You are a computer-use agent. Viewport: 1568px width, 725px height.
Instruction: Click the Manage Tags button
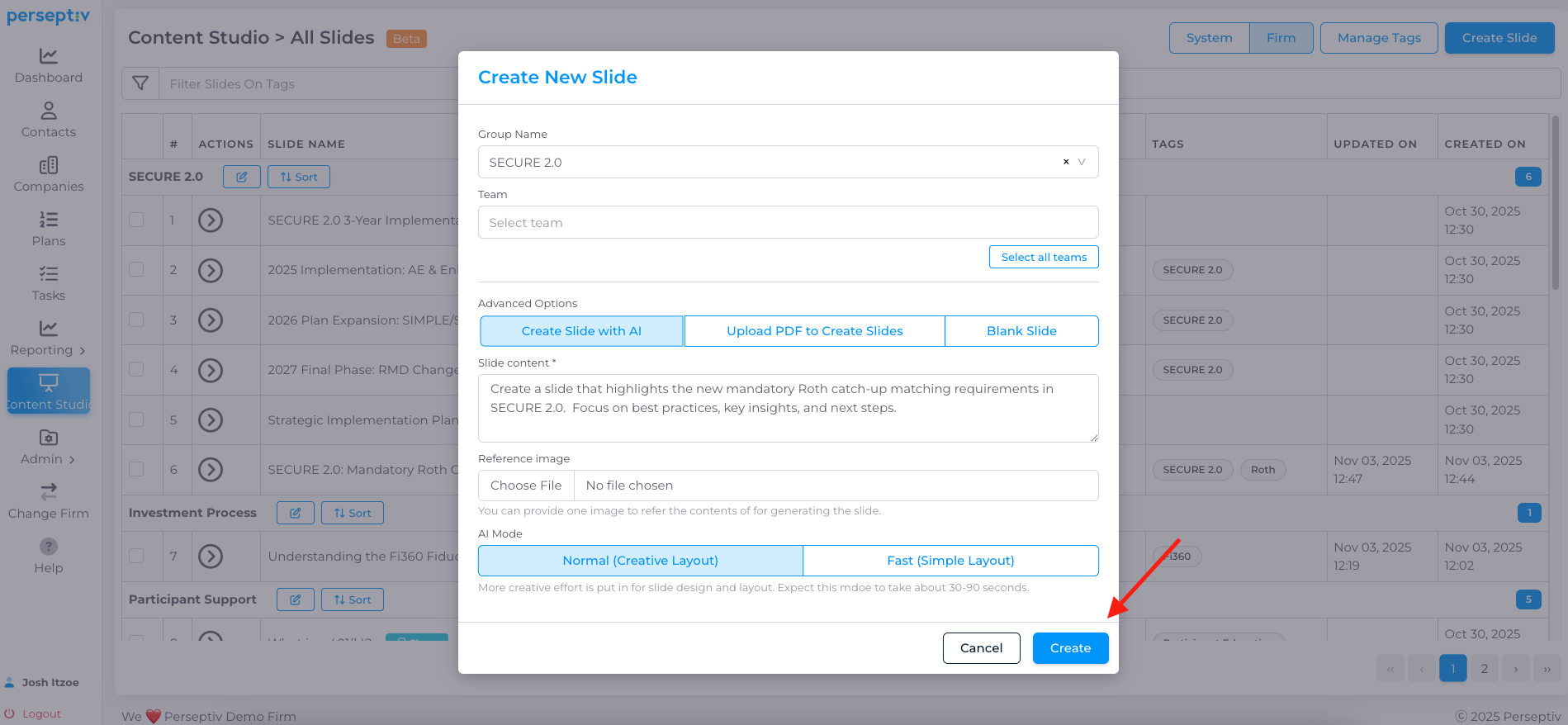[1379, 38]
